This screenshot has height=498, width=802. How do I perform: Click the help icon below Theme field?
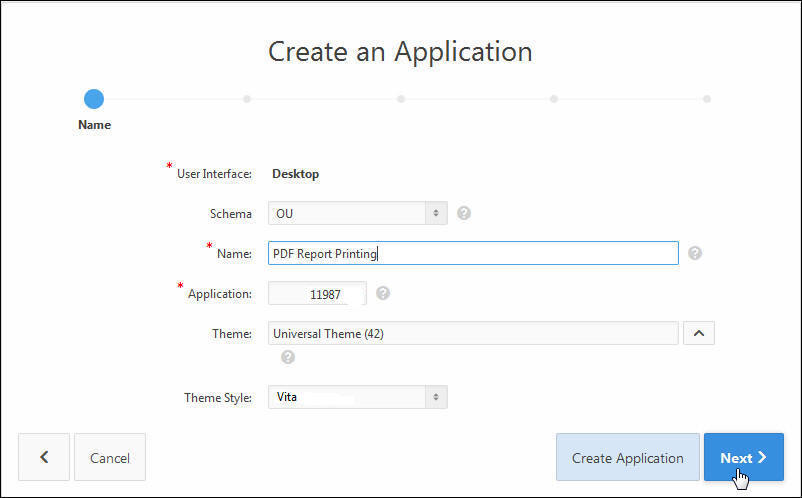[x=288, y=356]
